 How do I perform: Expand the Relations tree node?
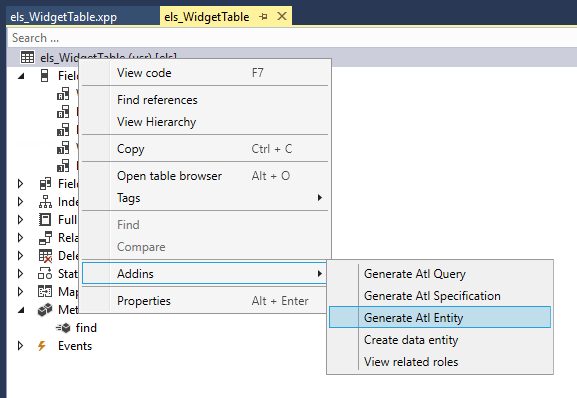coord(21,238)
